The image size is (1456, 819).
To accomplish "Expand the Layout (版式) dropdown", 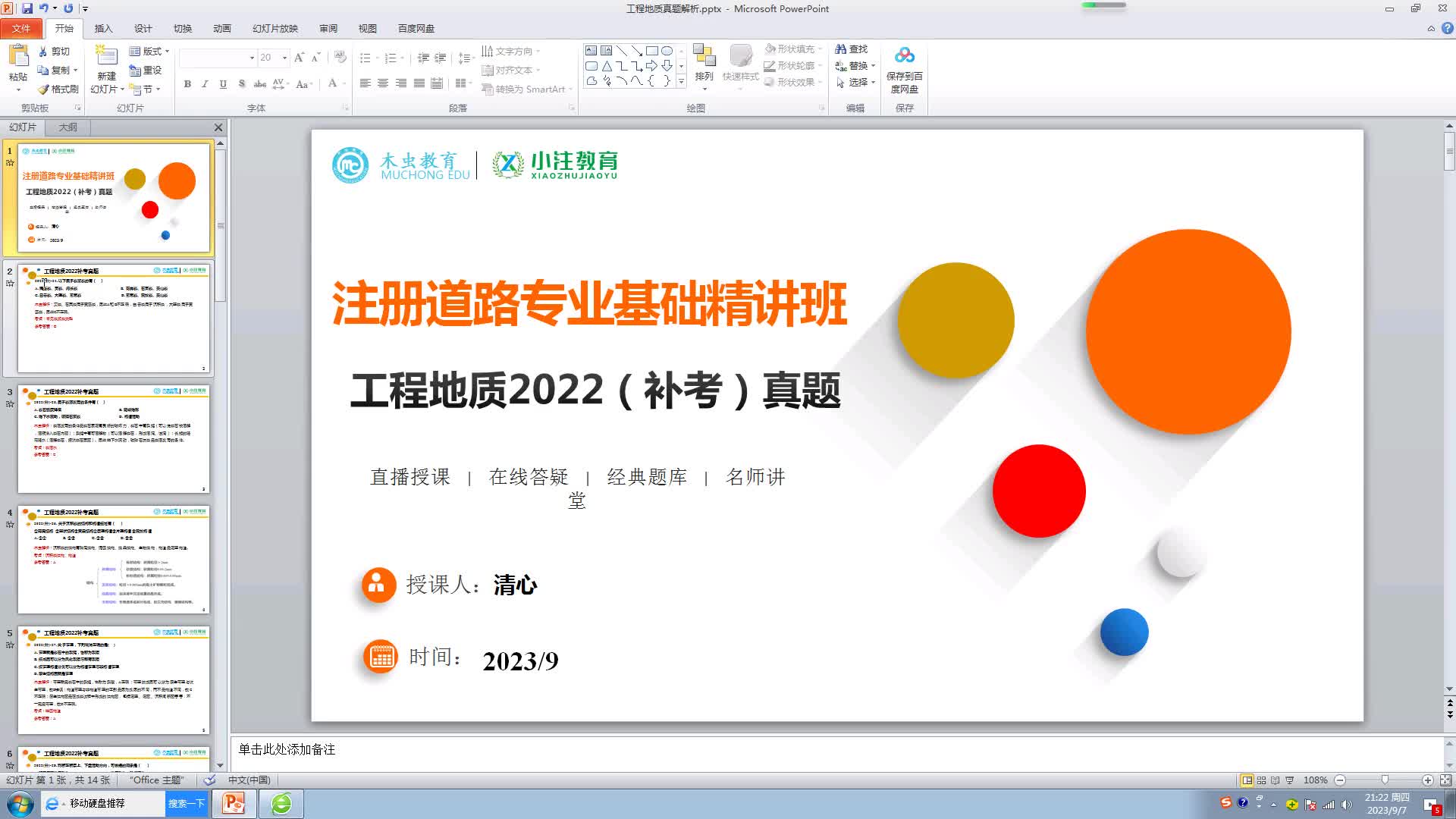I will click(x=167, y=52).
